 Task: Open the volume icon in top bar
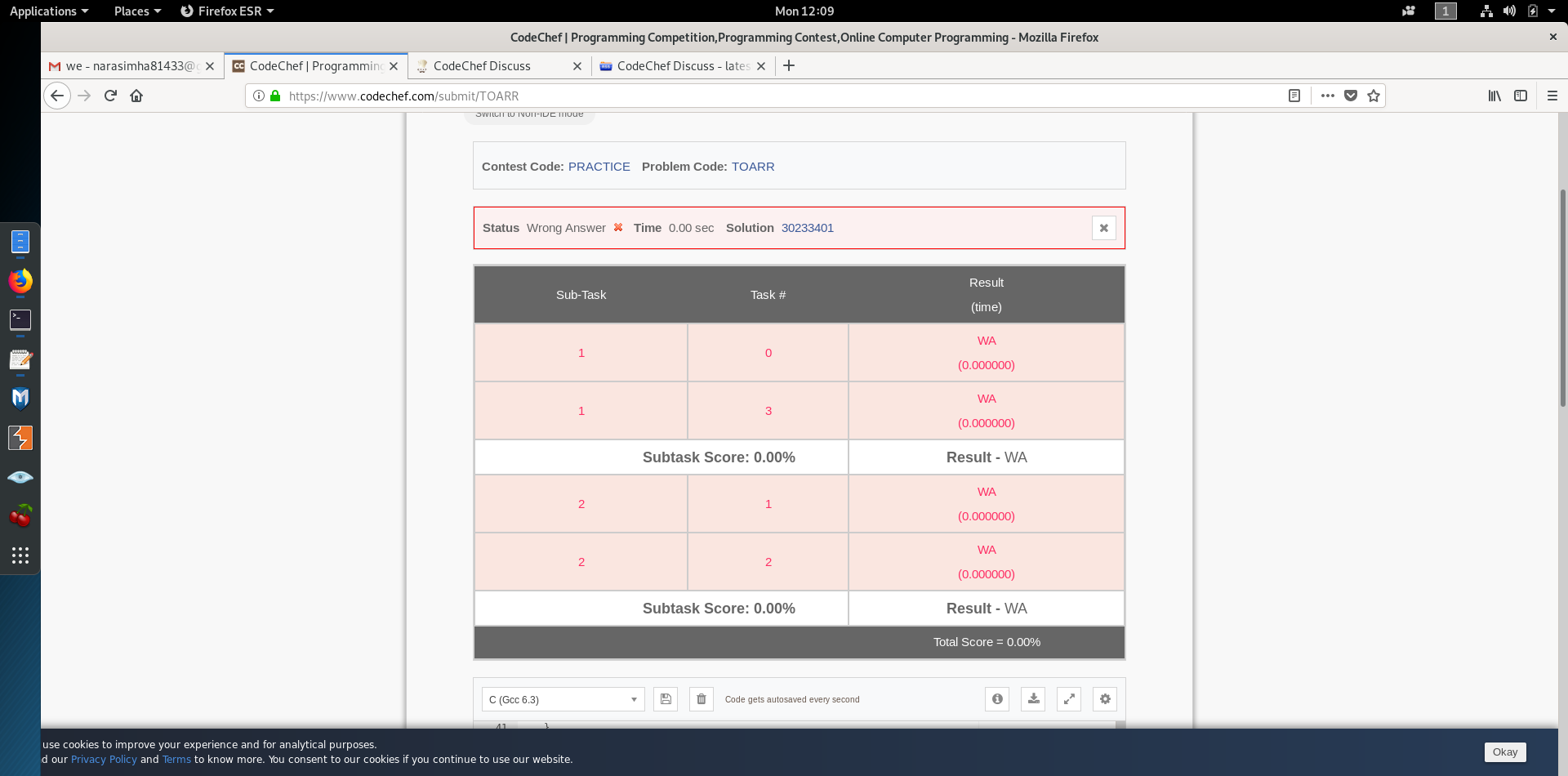1509,11
